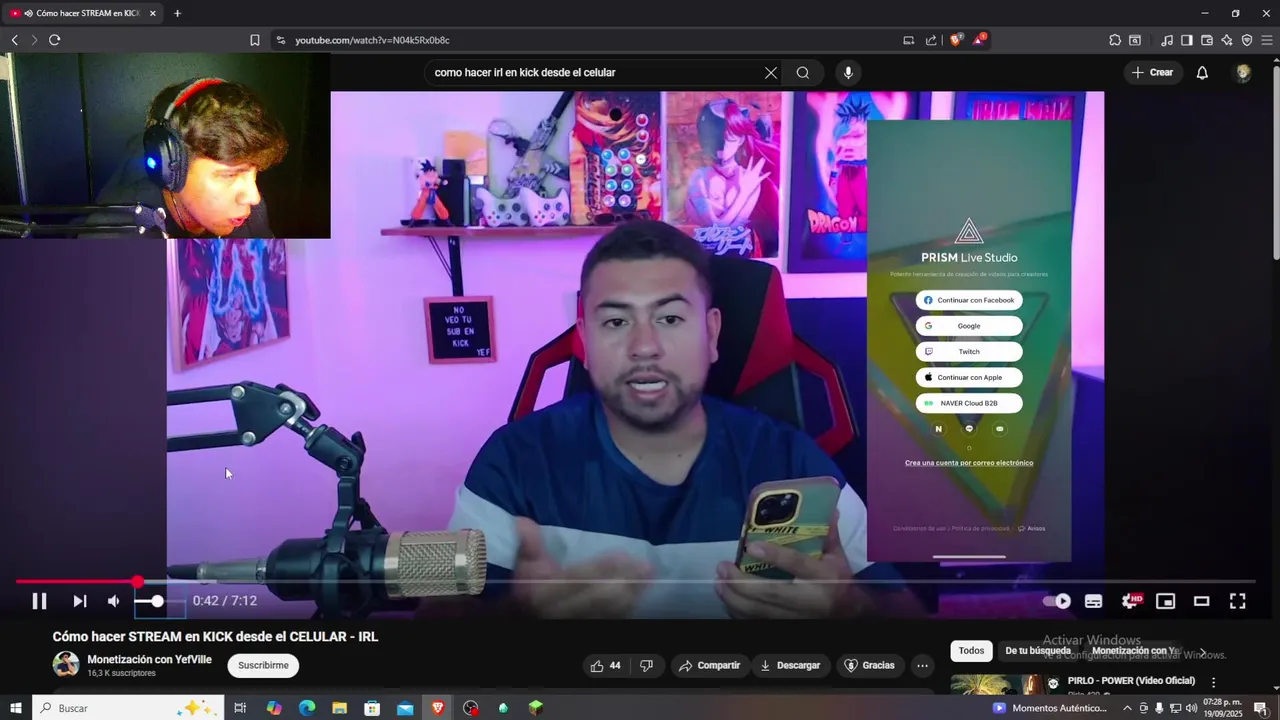Open Brave Shields lion icon

pos(956,40)
